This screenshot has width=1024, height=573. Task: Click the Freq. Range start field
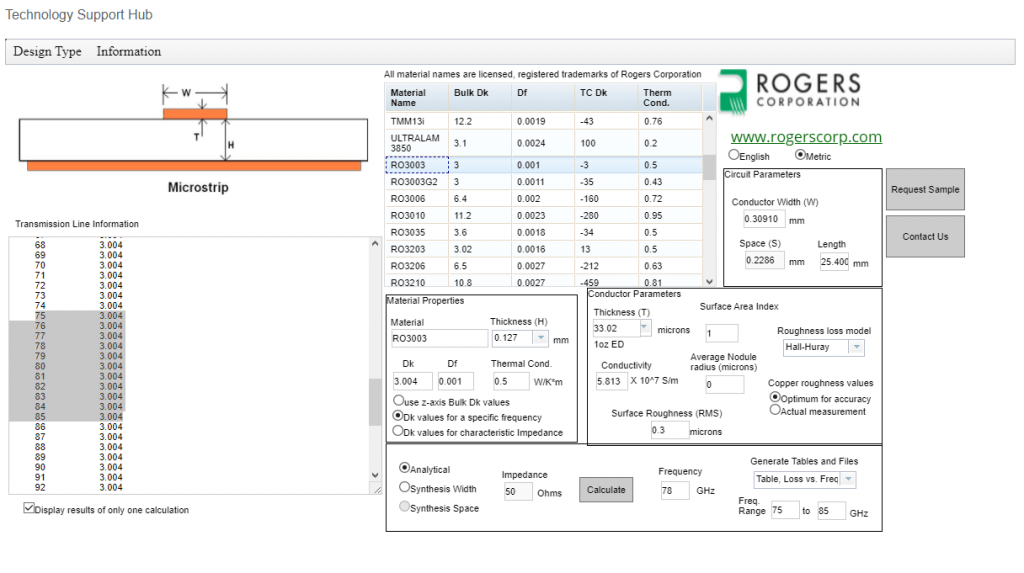click(785, 510)
